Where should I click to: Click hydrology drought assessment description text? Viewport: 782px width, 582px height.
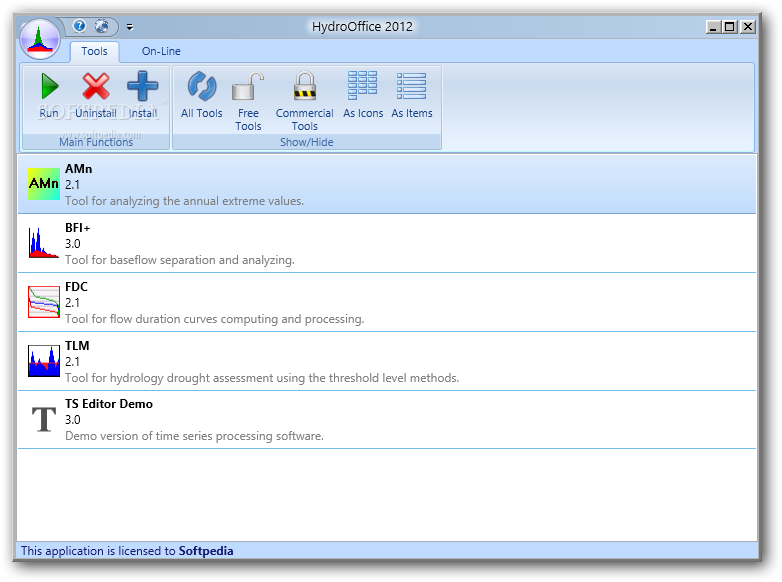262,378
